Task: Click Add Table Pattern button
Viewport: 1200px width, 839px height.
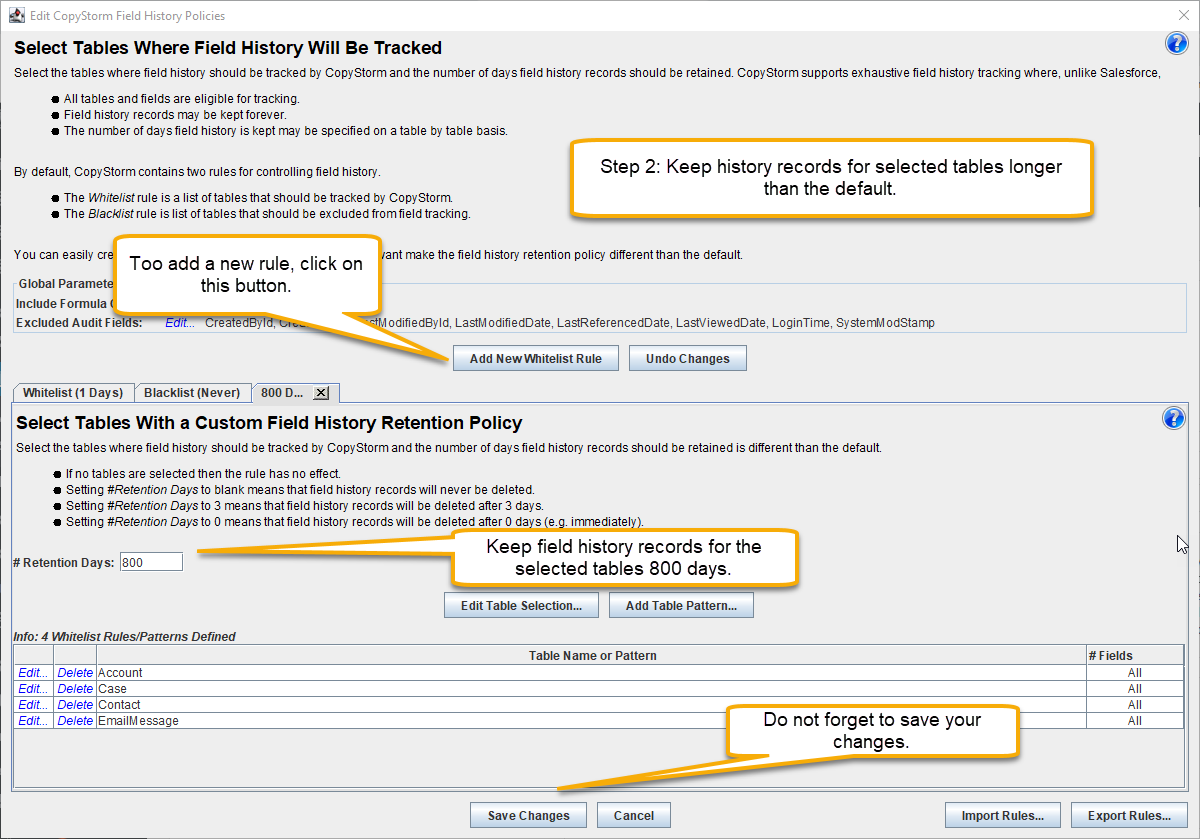Action: tap(681, 605)
